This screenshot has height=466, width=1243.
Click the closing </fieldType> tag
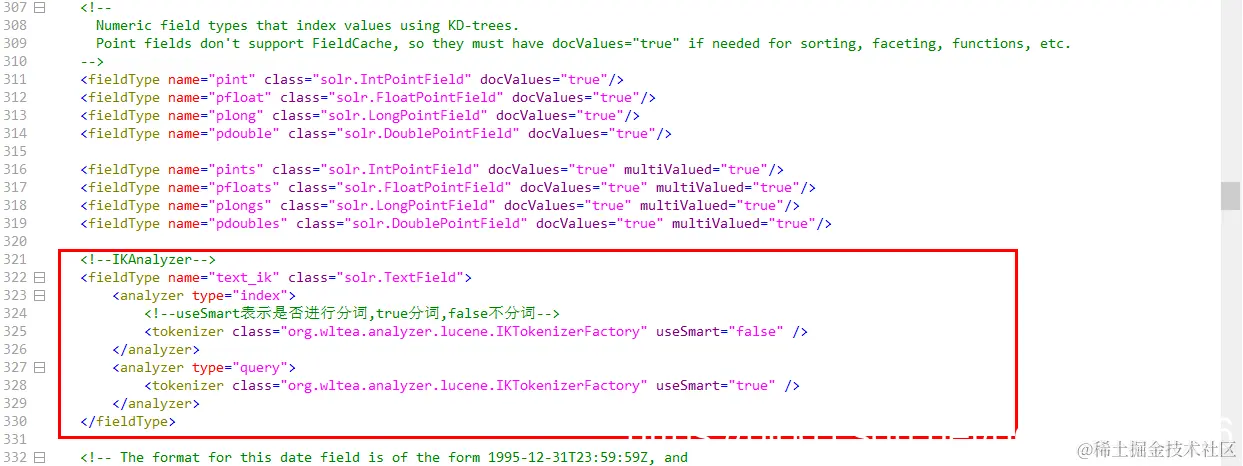(128, 421)
